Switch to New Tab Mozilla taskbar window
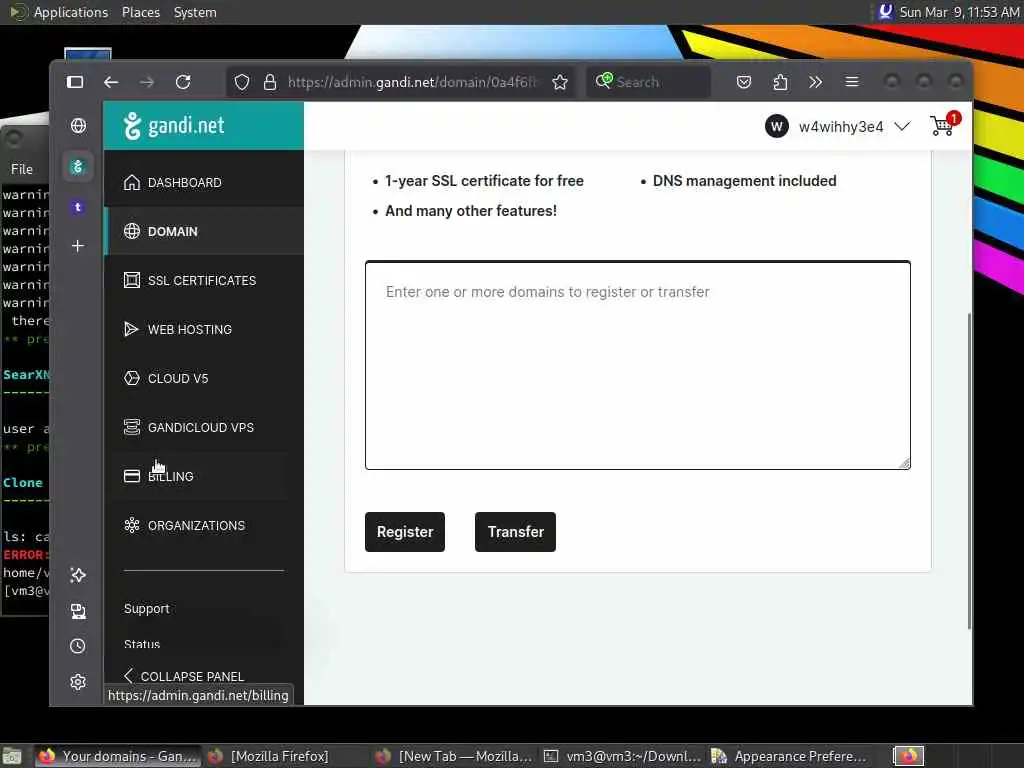Image resolution: width=1024 pixels, height=768 pixels. point(454,756)
